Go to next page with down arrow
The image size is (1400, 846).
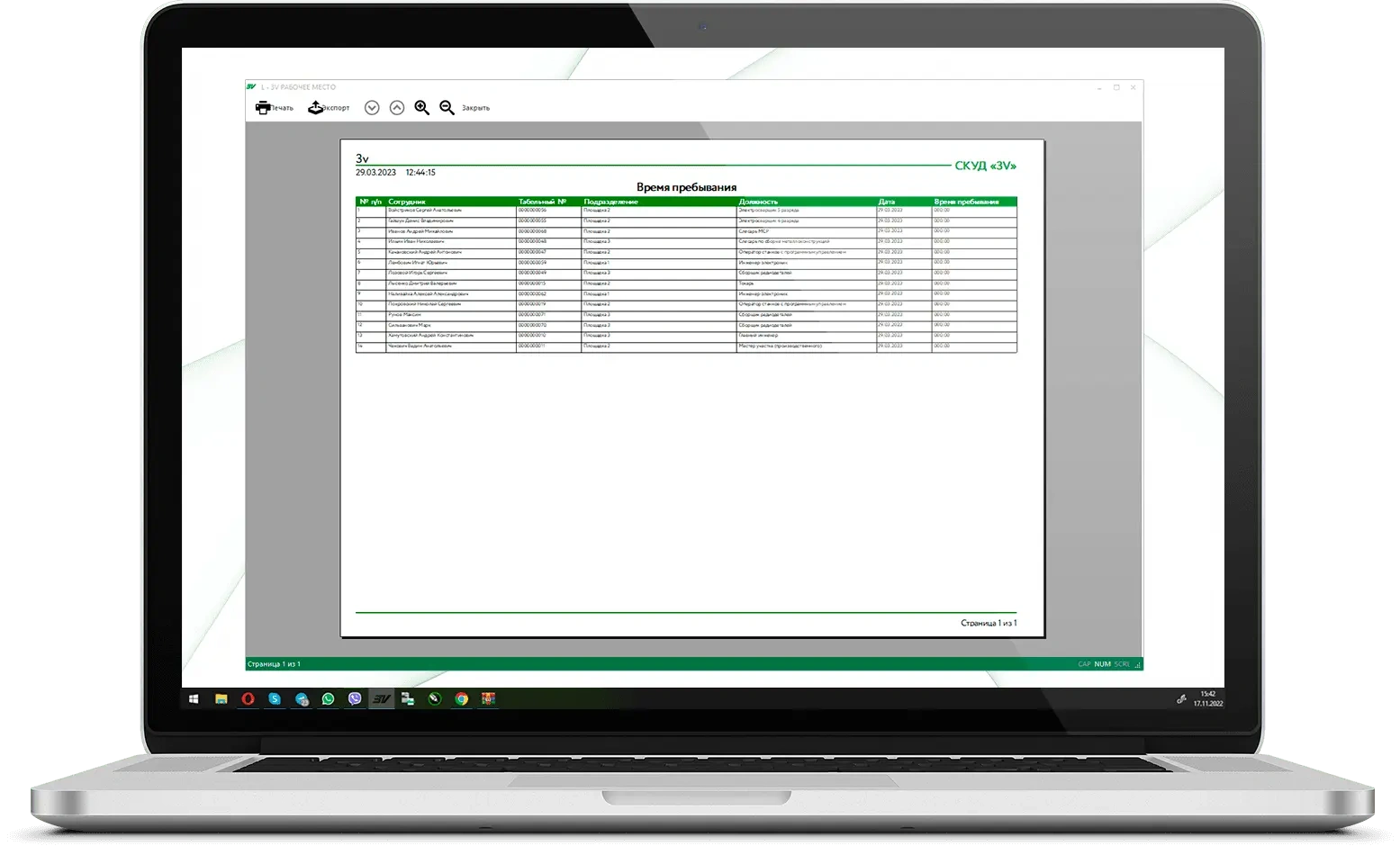372,108
